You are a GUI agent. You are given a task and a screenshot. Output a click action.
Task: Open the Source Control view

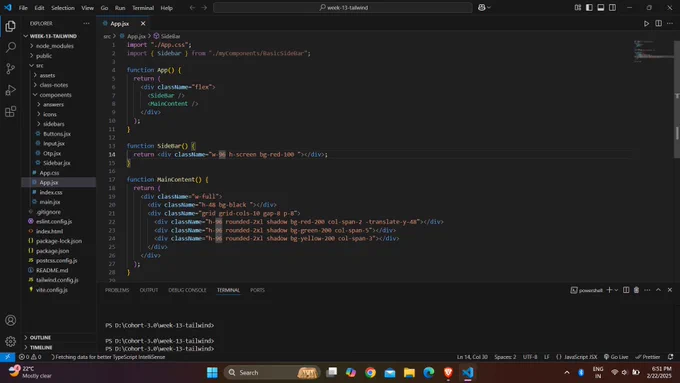pos(10,69)
